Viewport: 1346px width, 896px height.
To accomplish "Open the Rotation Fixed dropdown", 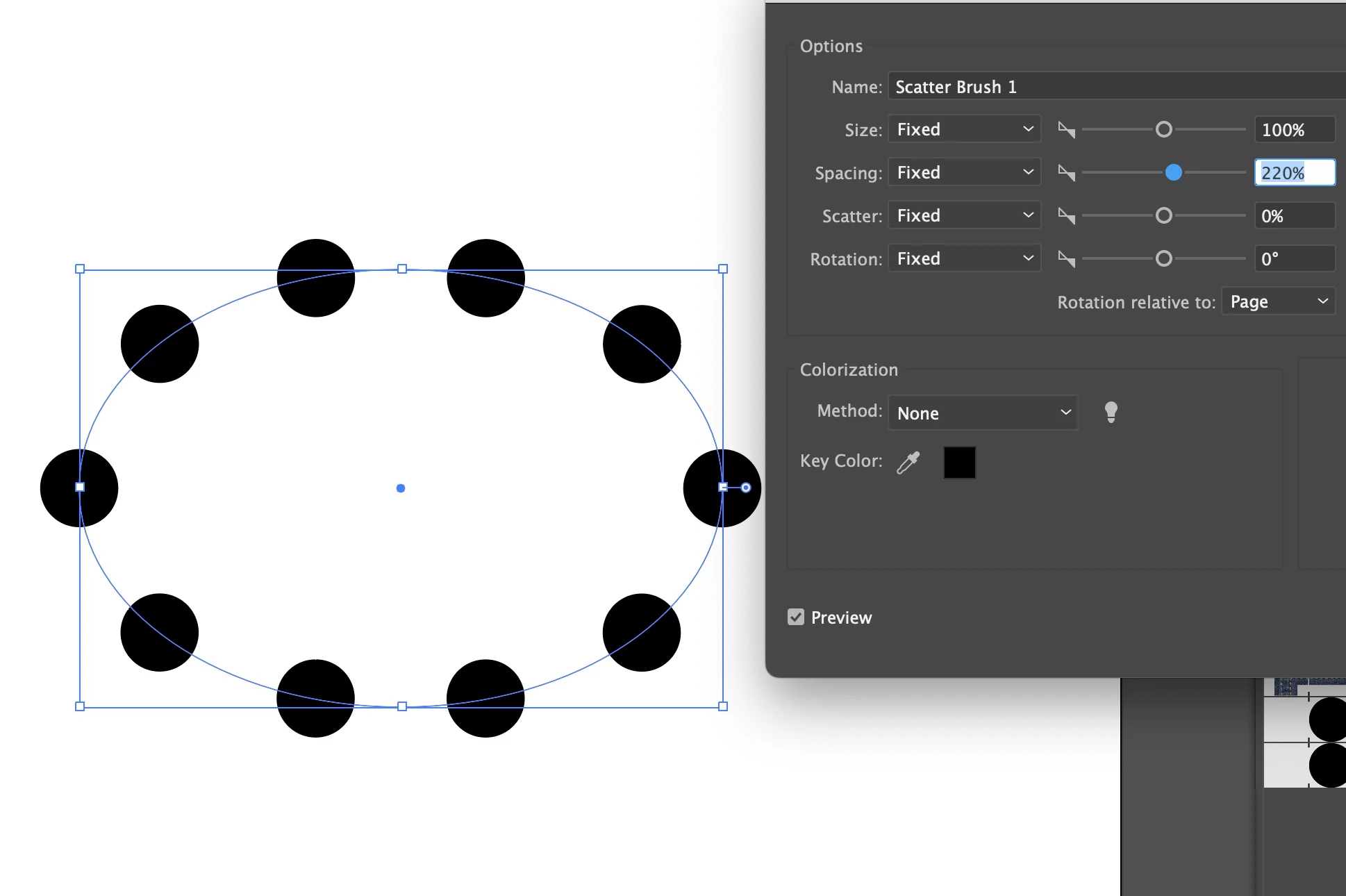I will [964, 259].
